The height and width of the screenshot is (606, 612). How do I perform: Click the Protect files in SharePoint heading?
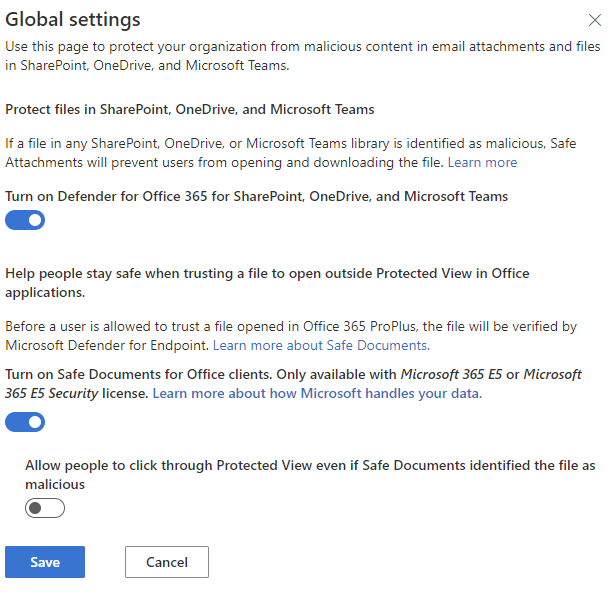coord(190,109)
